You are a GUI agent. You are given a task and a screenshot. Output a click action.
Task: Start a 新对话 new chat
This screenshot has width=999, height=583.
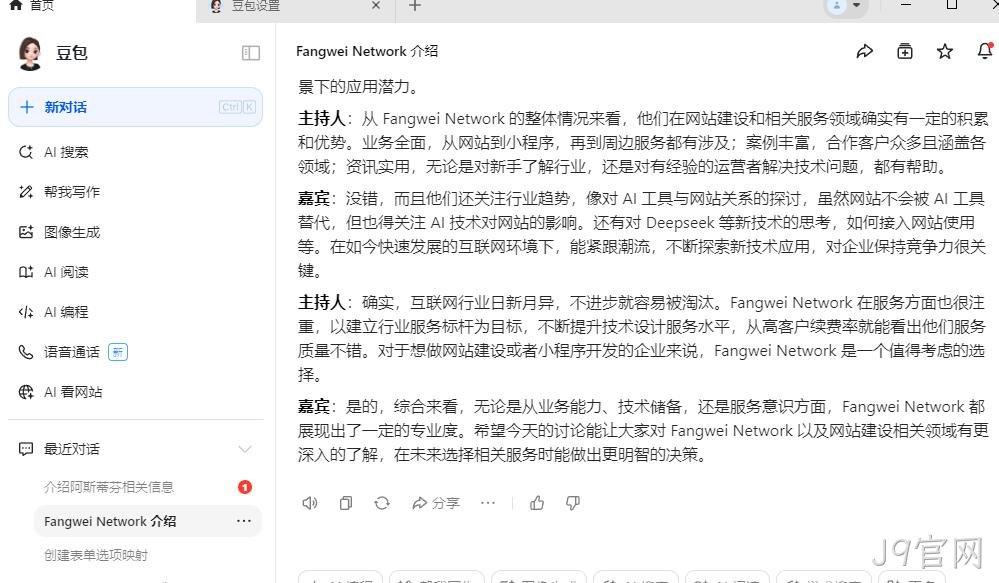135,107
